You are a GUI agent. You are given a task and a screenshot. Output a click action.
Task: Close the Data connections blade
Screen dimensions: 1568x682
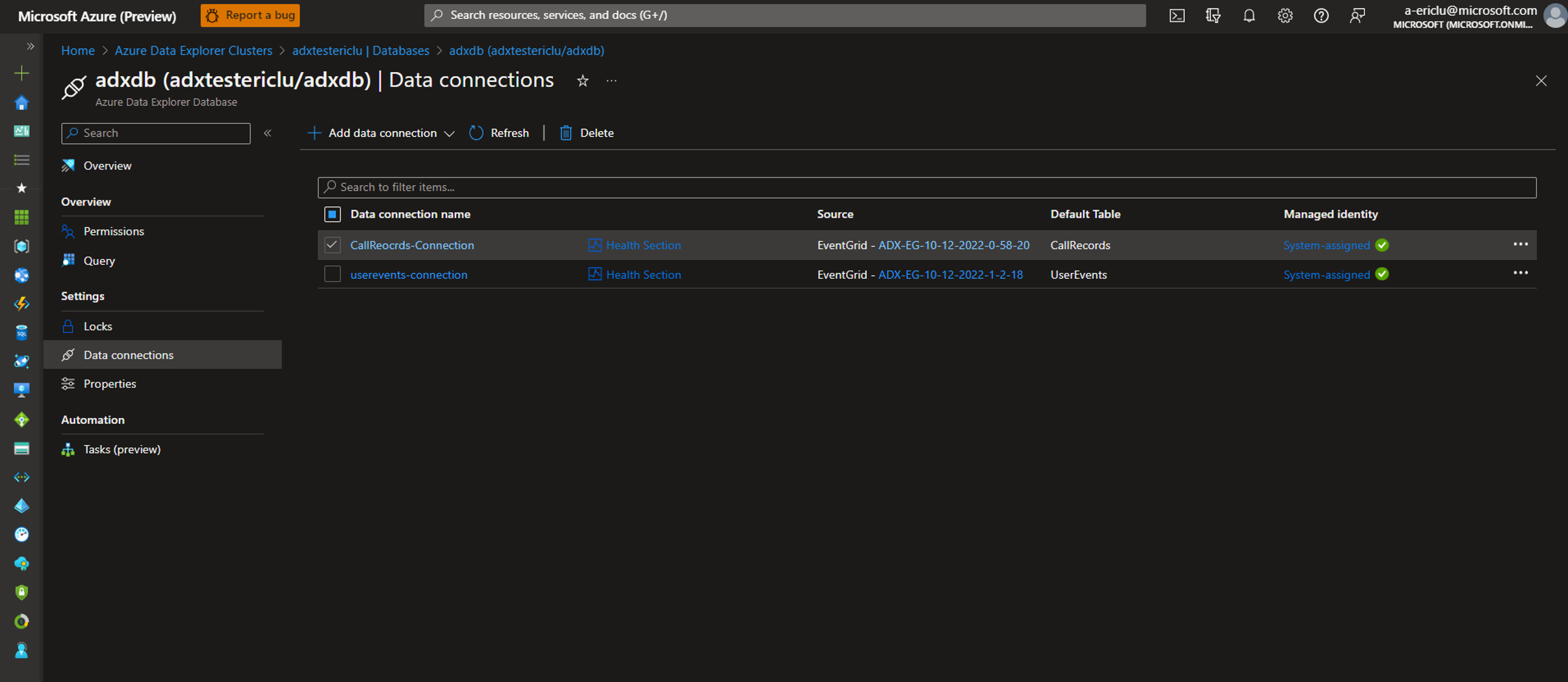coord(1541,81)
